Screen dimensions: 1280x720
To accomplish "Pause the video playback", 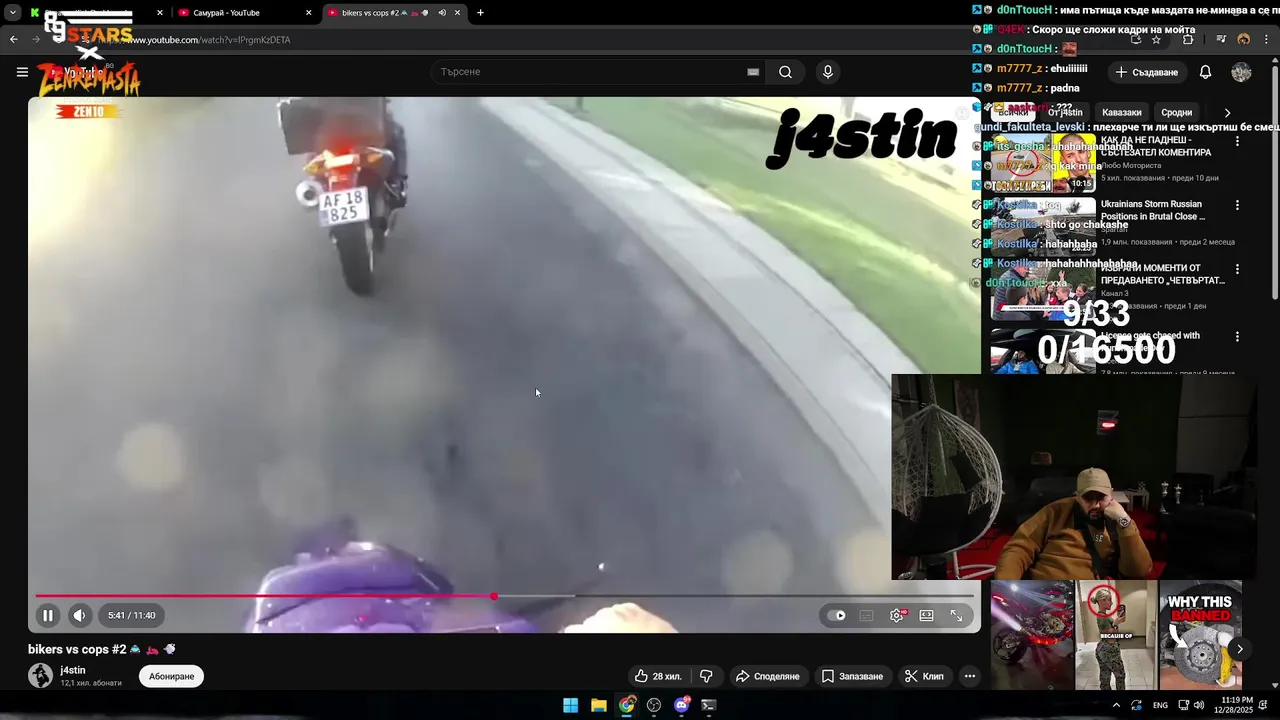I will (47, 615).
